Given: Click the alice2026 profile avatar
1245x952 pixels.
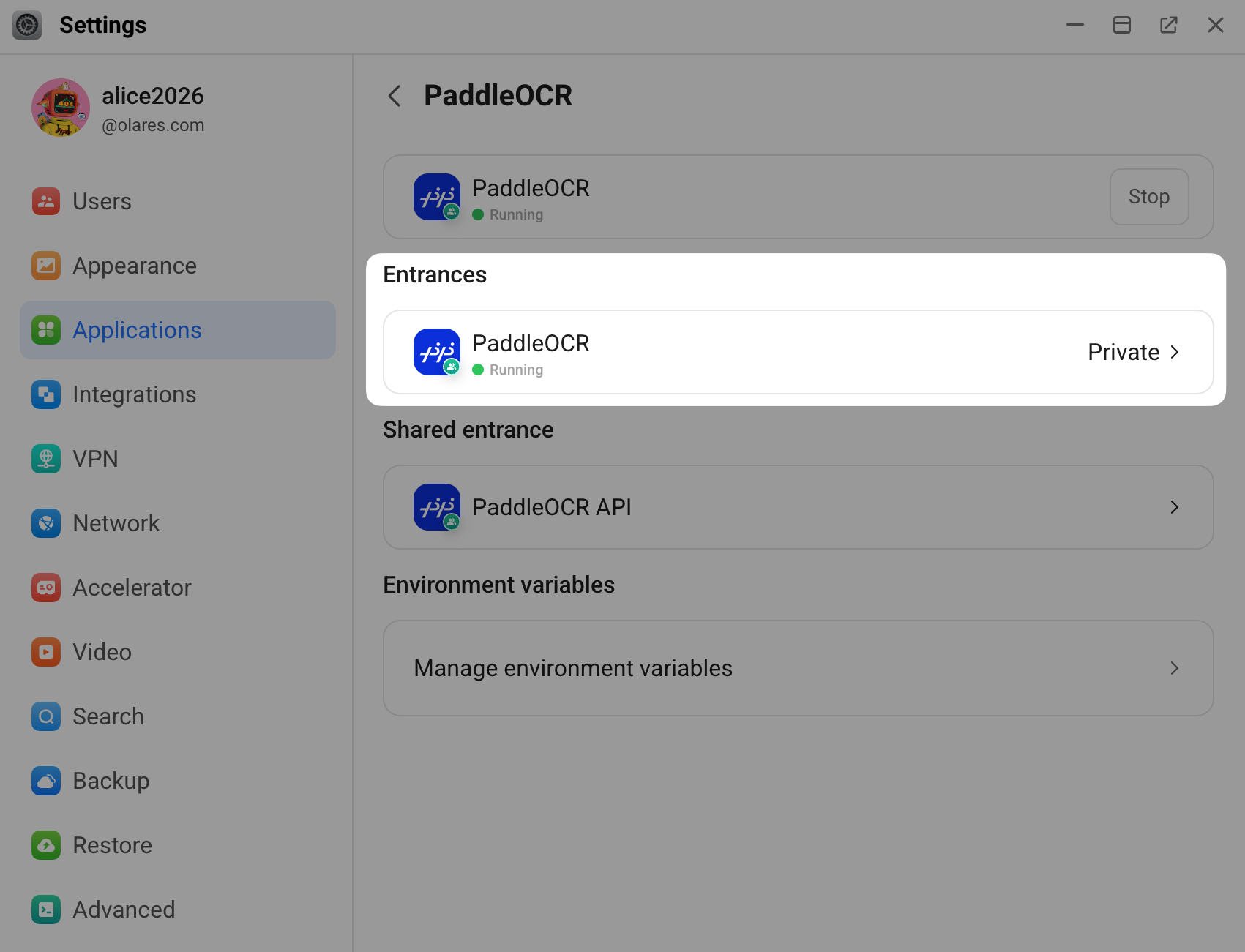Looking at the screenshot, I should point(61,108).
